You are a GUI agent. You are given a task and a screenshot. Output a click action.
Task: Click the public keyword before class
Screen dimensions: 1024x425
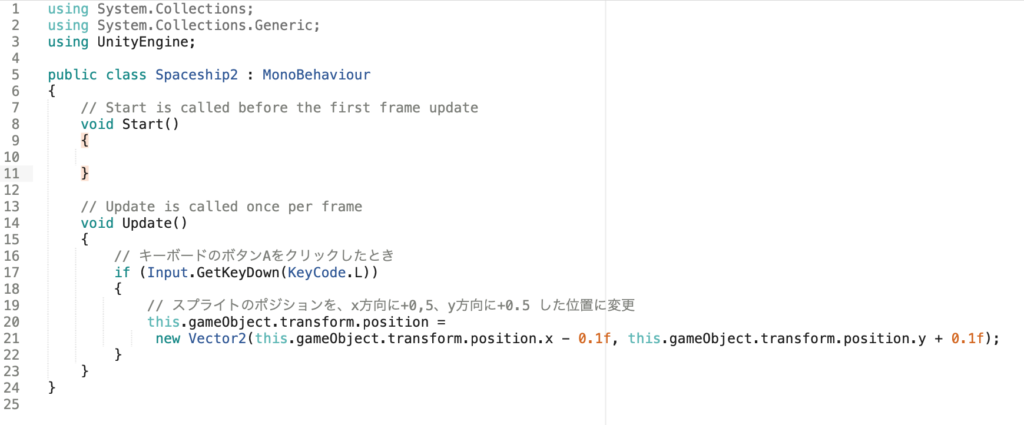tap(72, 75)
